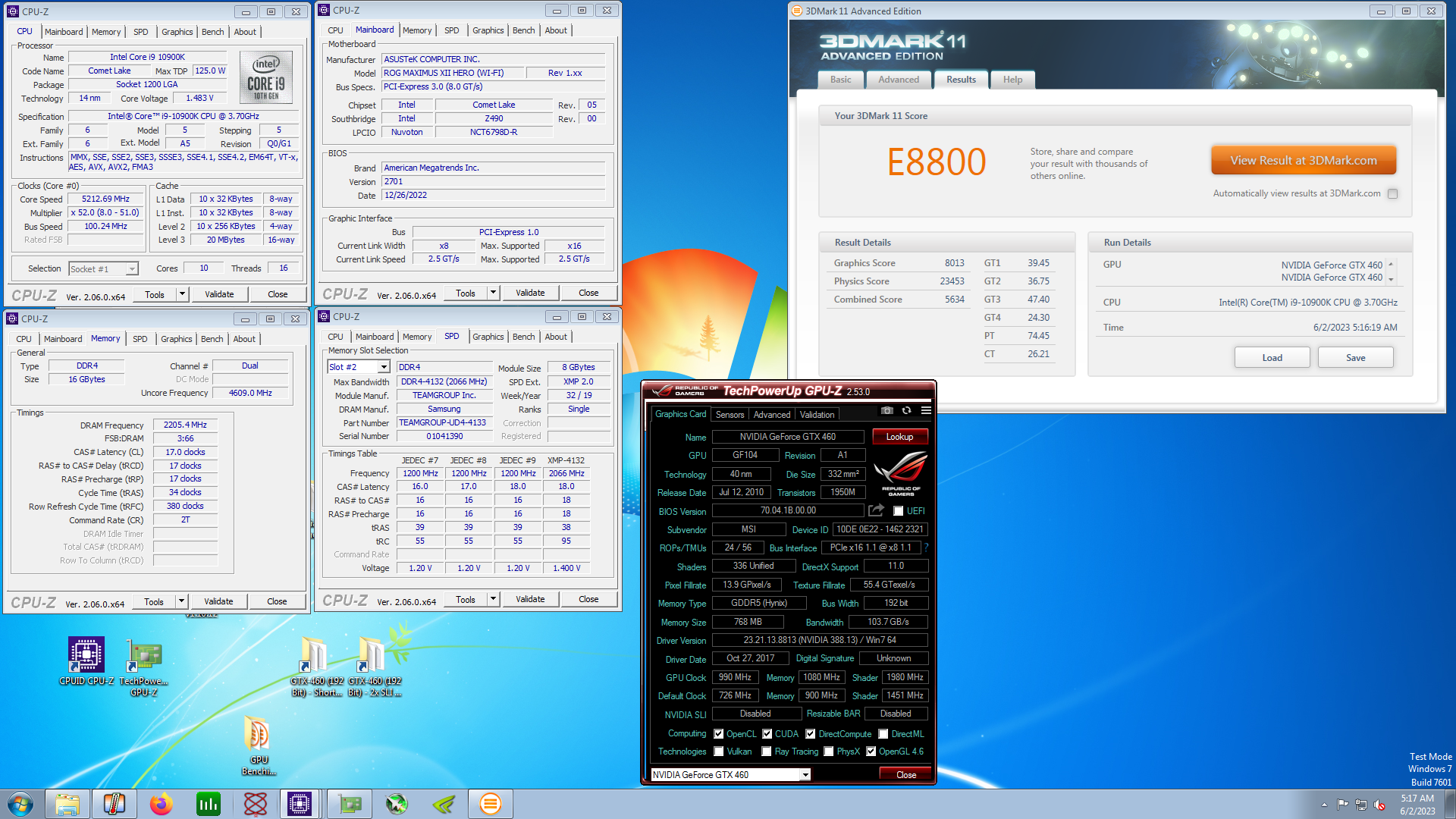Take a GPU-Z screenshot with the camera icon
Screen dimensions: 1456x819
pos(887,410)
